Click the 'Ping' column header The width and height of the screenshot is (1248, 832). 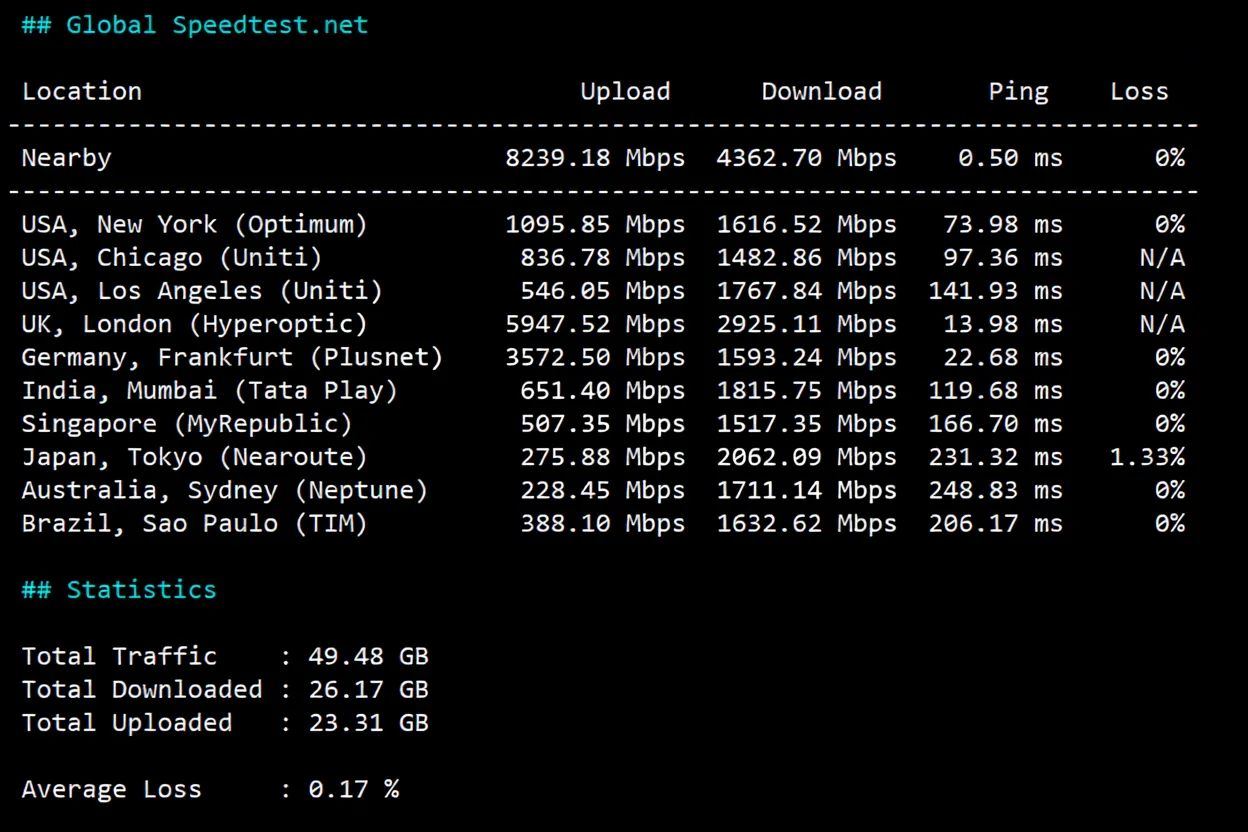tap(1018, 92)
